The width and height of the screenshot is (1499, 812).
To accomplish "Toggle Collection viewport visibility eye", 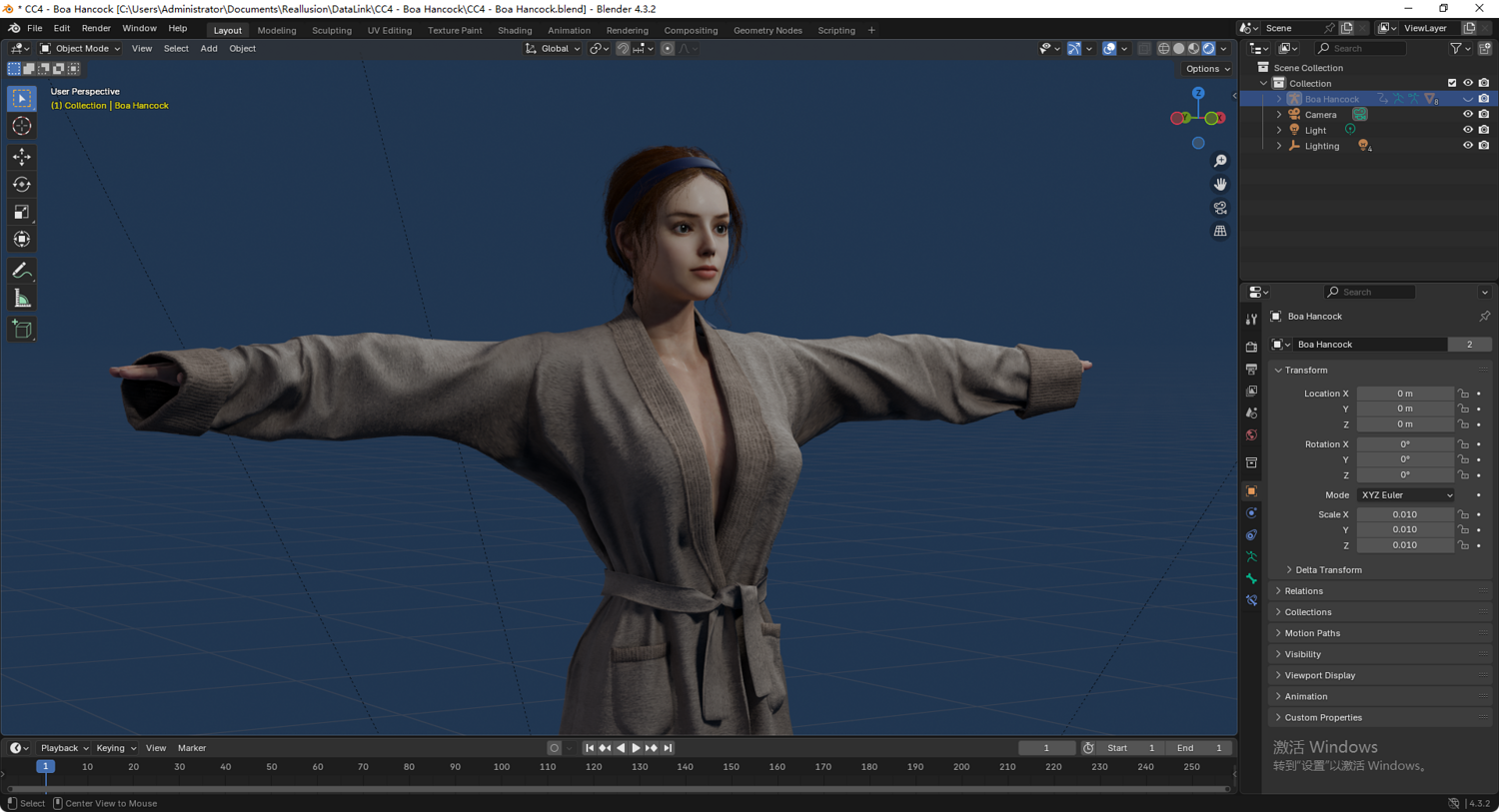I will [1468, 83].
